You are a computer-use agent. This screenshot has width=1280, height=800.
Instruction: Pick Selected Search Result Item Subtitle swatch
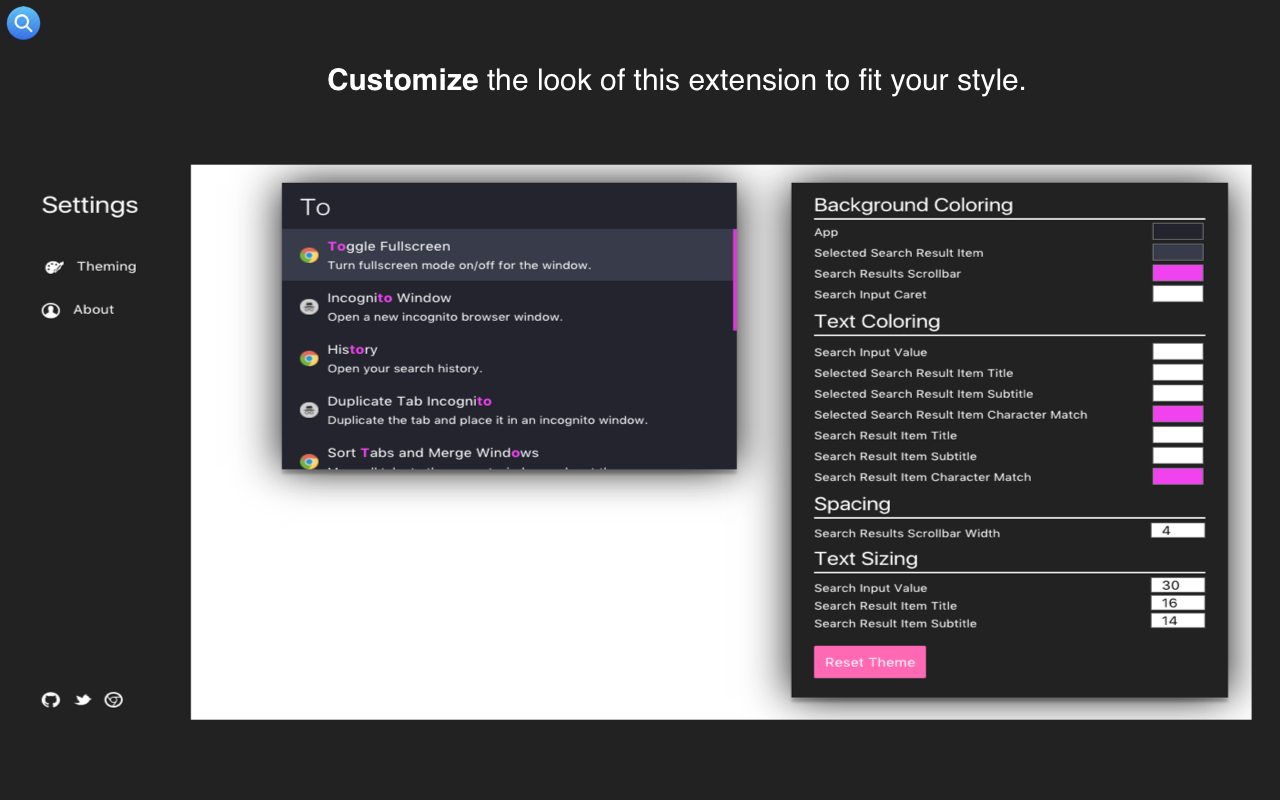point(1178,394)
